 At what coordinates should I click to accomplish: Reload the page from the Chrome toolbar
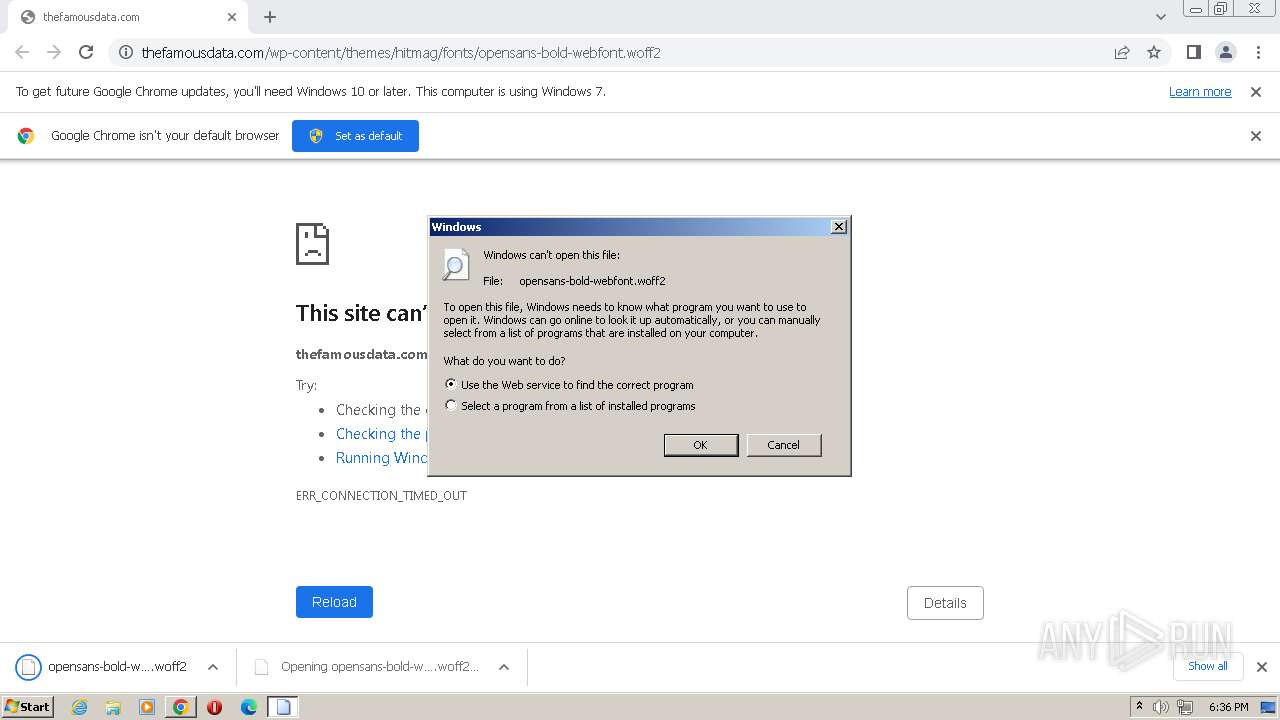tap(86, 52)
